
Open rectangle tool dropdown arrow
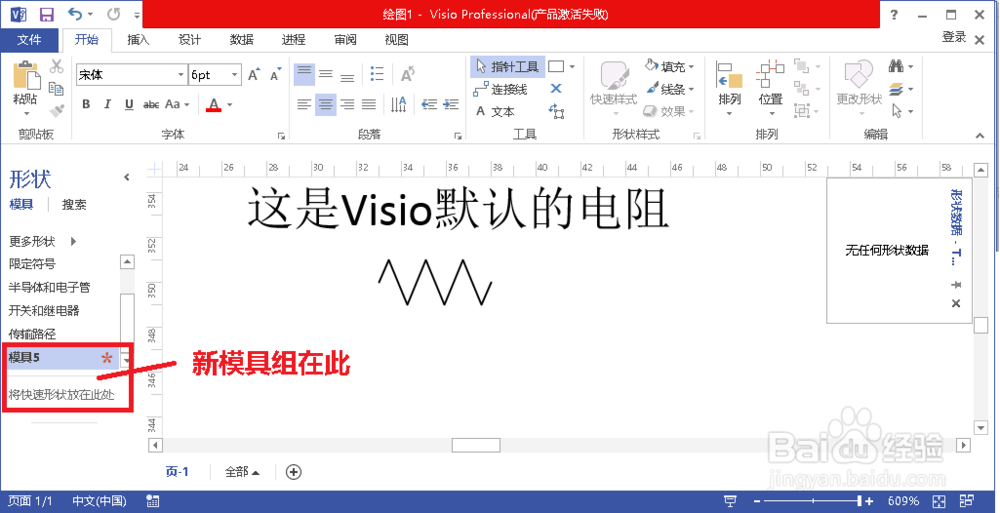(x=572, y=66)
